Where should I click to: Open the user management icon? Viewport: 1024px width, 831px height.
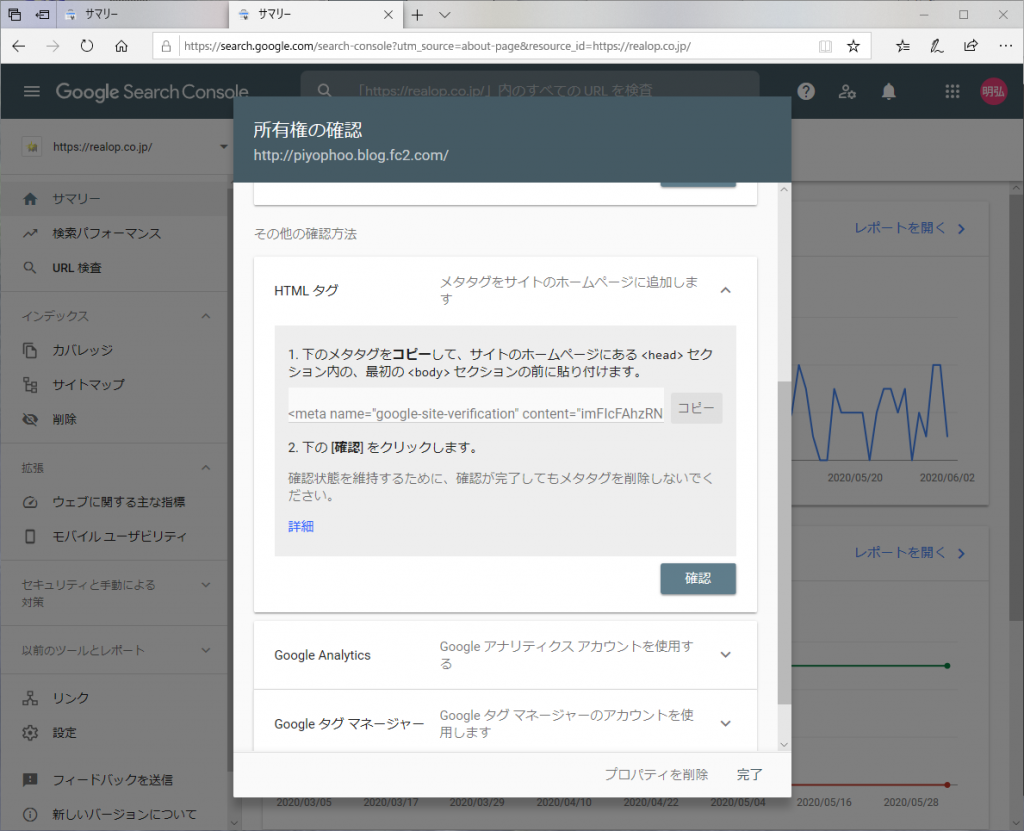(847, 91)
